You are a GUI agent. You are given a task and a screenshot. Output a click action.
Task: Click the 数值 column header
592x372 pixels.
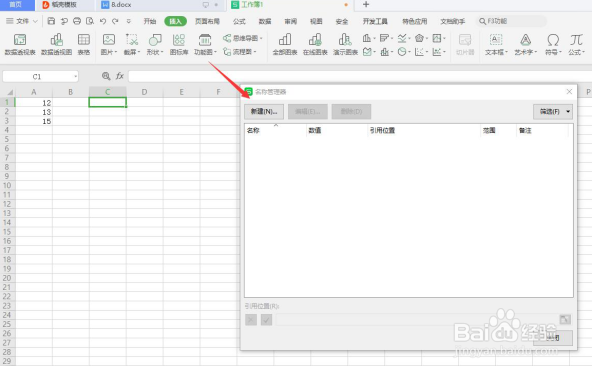tap(337, 130)
